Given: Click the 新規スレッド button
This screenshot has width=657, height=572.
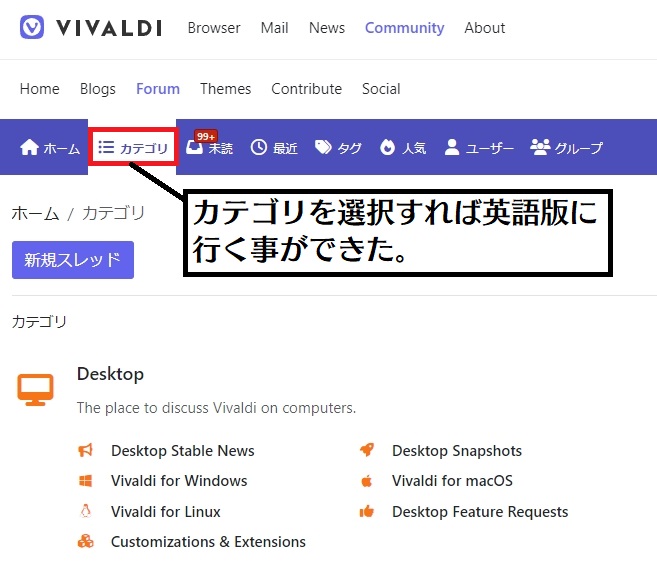Looking at the screenshot, I should 73,260.
